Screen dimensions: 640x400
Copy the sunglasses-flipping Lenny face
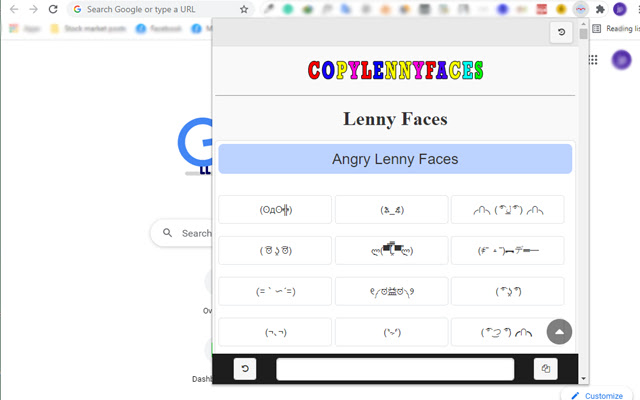click(392, 250)
